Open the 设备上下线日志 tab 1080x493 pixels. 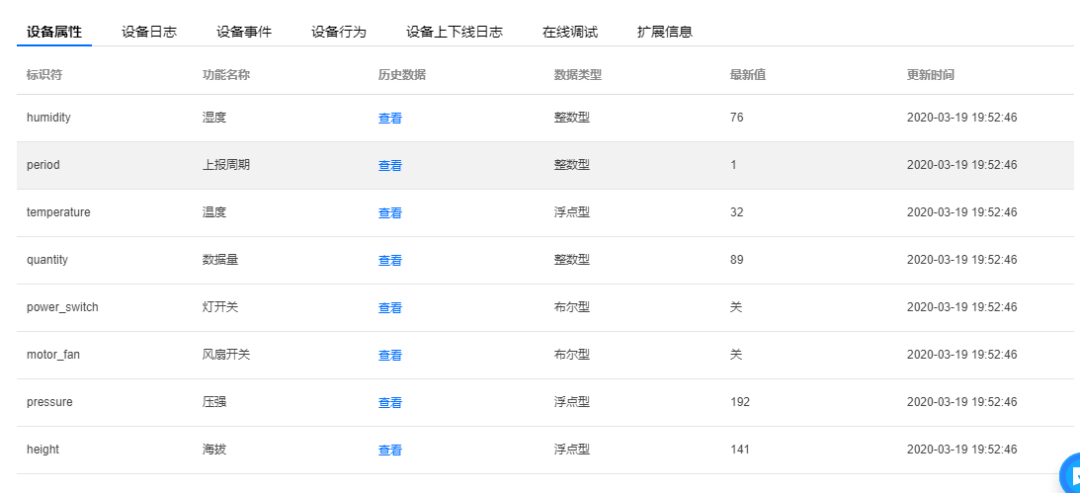[x=454, y=32]
